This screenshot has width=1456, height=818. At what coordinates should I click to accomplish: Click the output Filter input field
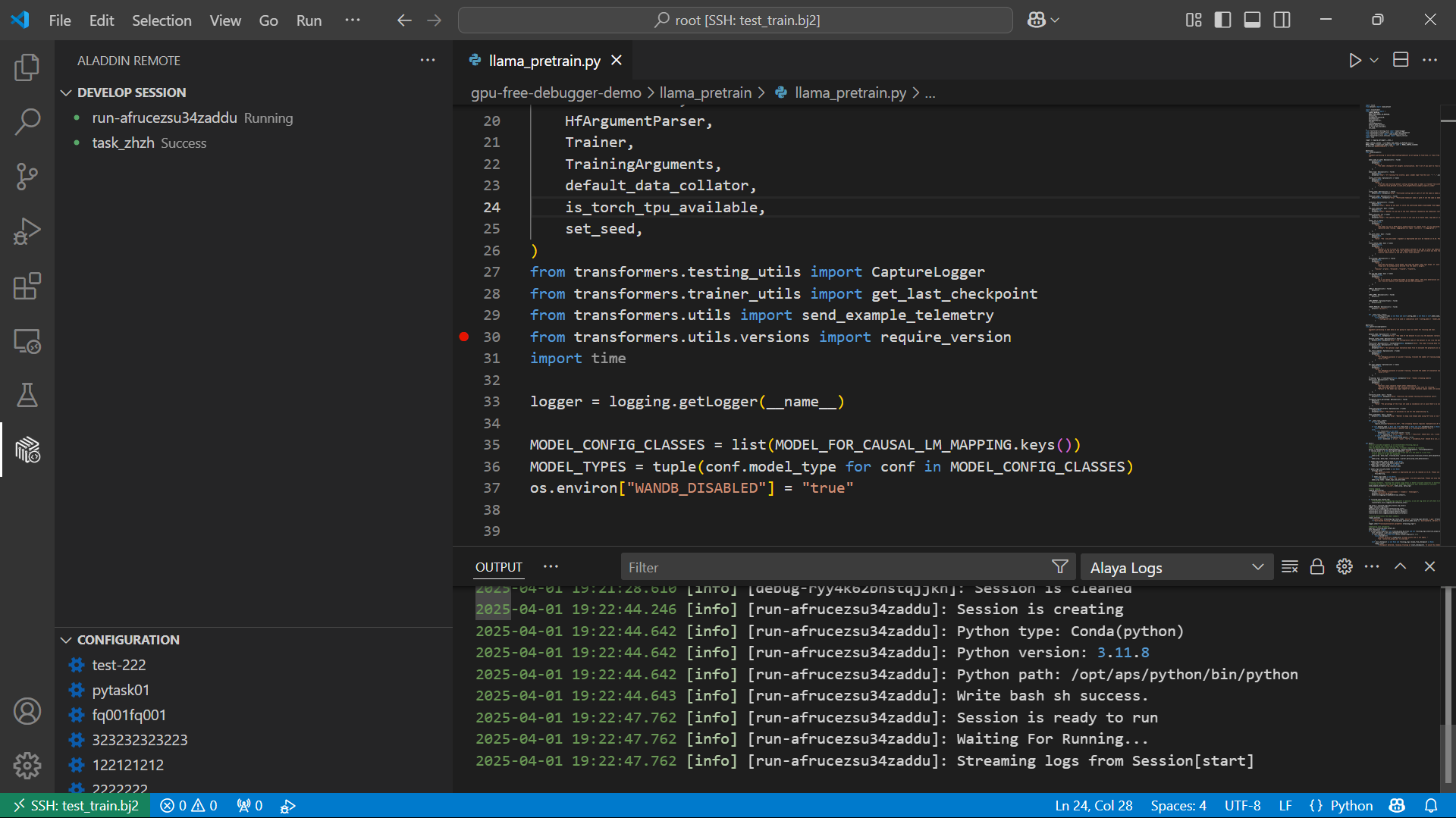[x=834, y=567]
